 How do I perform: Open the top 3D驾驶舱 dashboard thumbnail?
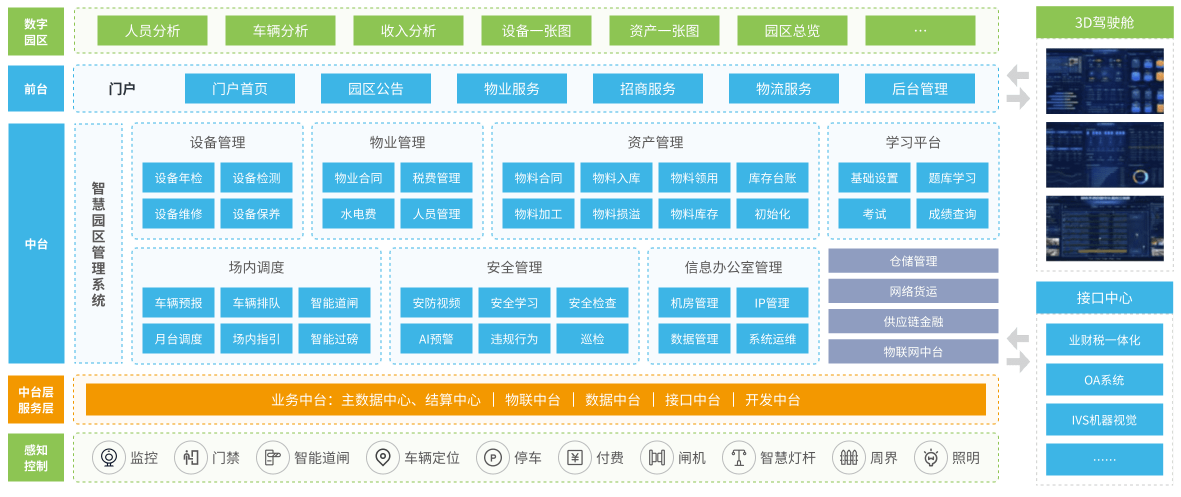coord(1105,77)
